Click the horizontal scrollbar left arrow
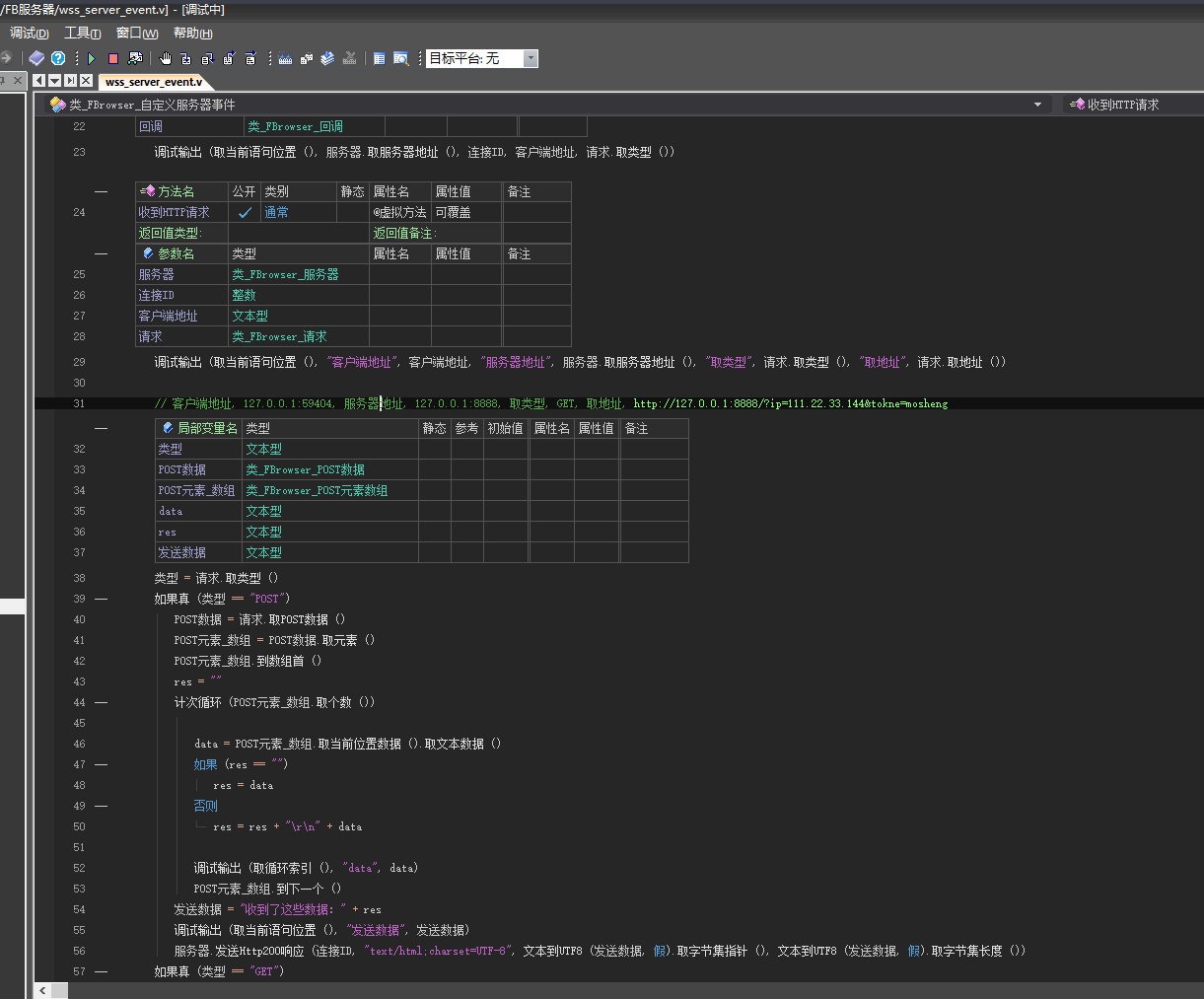 tap(42, 990)
